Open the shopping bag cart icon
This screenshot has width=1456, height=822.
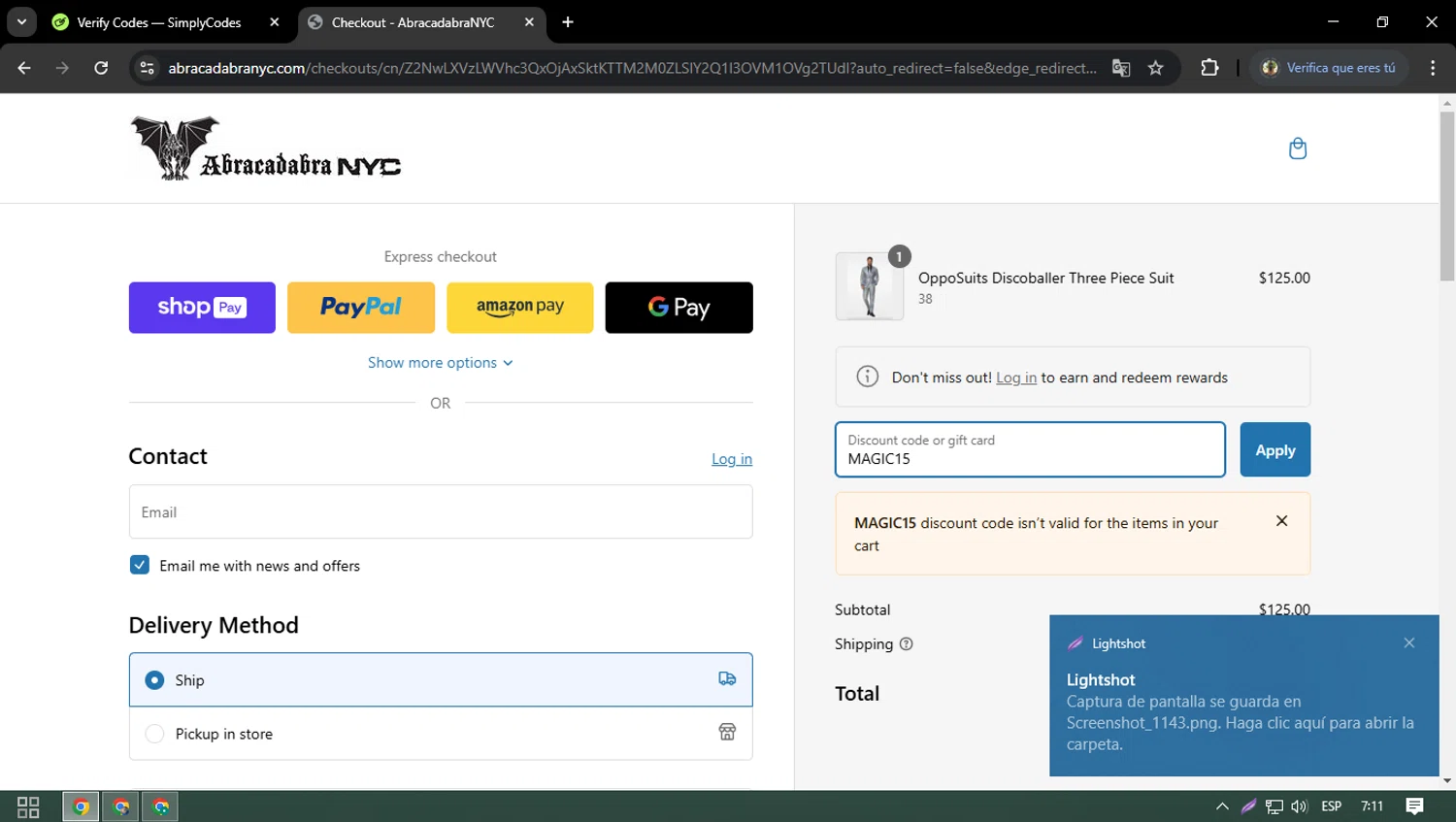point(1298,148)
